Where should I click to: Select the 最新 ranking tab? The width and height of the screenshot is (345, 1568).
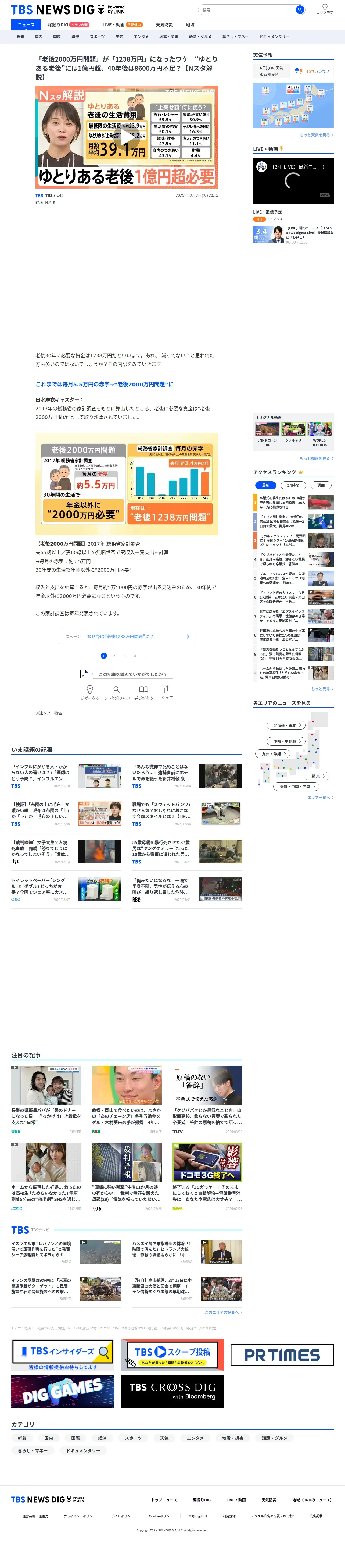(x=266, y=485)
